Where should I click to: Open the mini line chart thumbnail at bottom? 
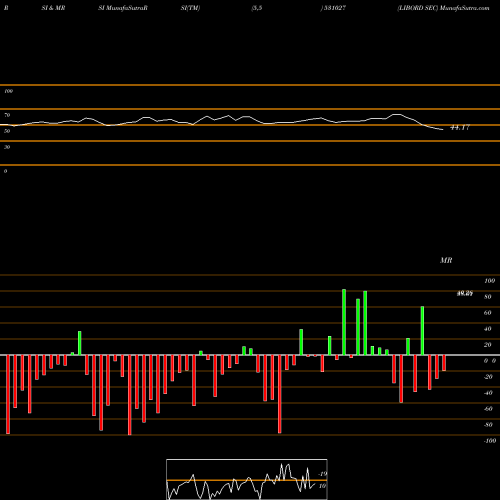pyautogui.click(x=247, y=479)
